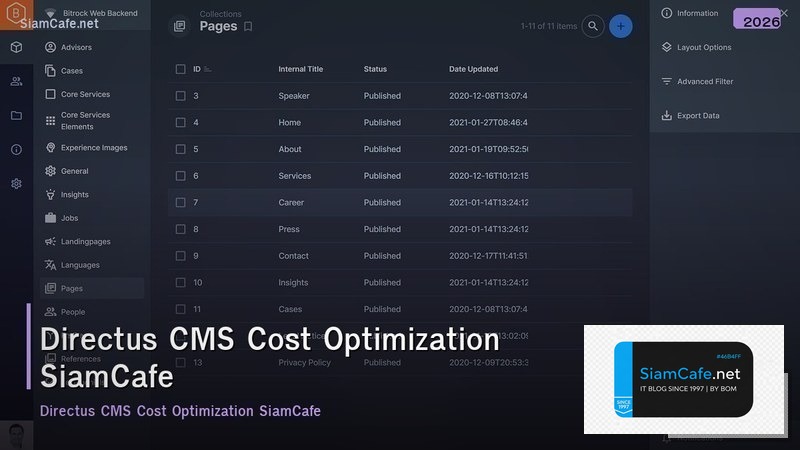Toggle the select-all checkbox in table header
Screen dimensions: 800x450
(181, 69)
